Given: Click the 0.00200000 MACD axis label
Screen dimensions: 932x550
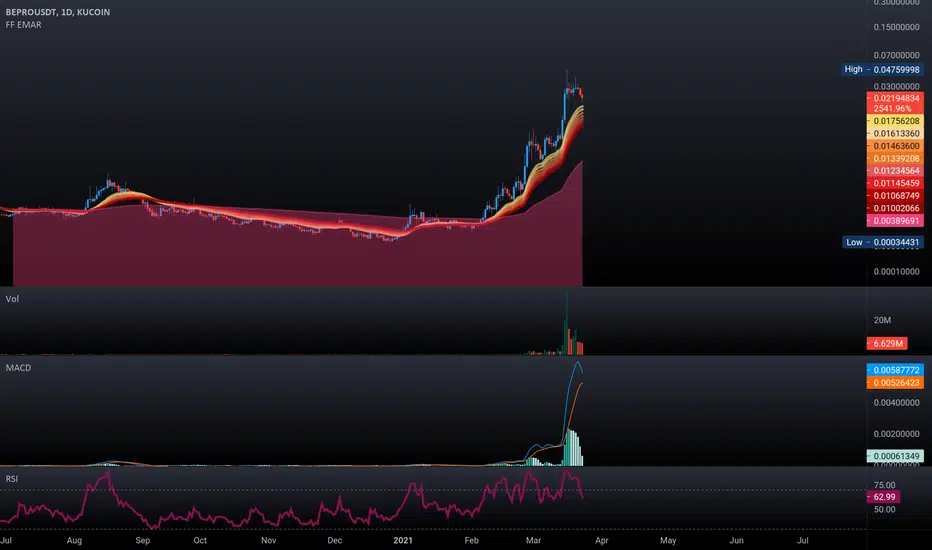Looking at the screenshot, I should click(896, 434).
